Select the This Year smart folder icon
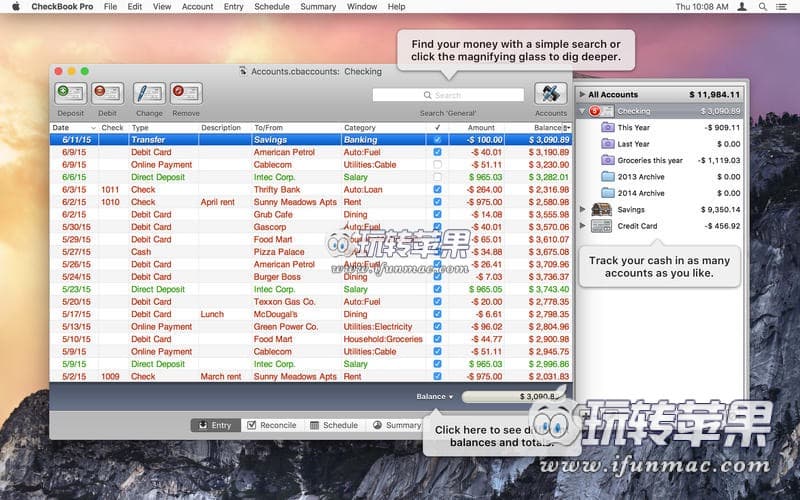 [x=607, y=128]
